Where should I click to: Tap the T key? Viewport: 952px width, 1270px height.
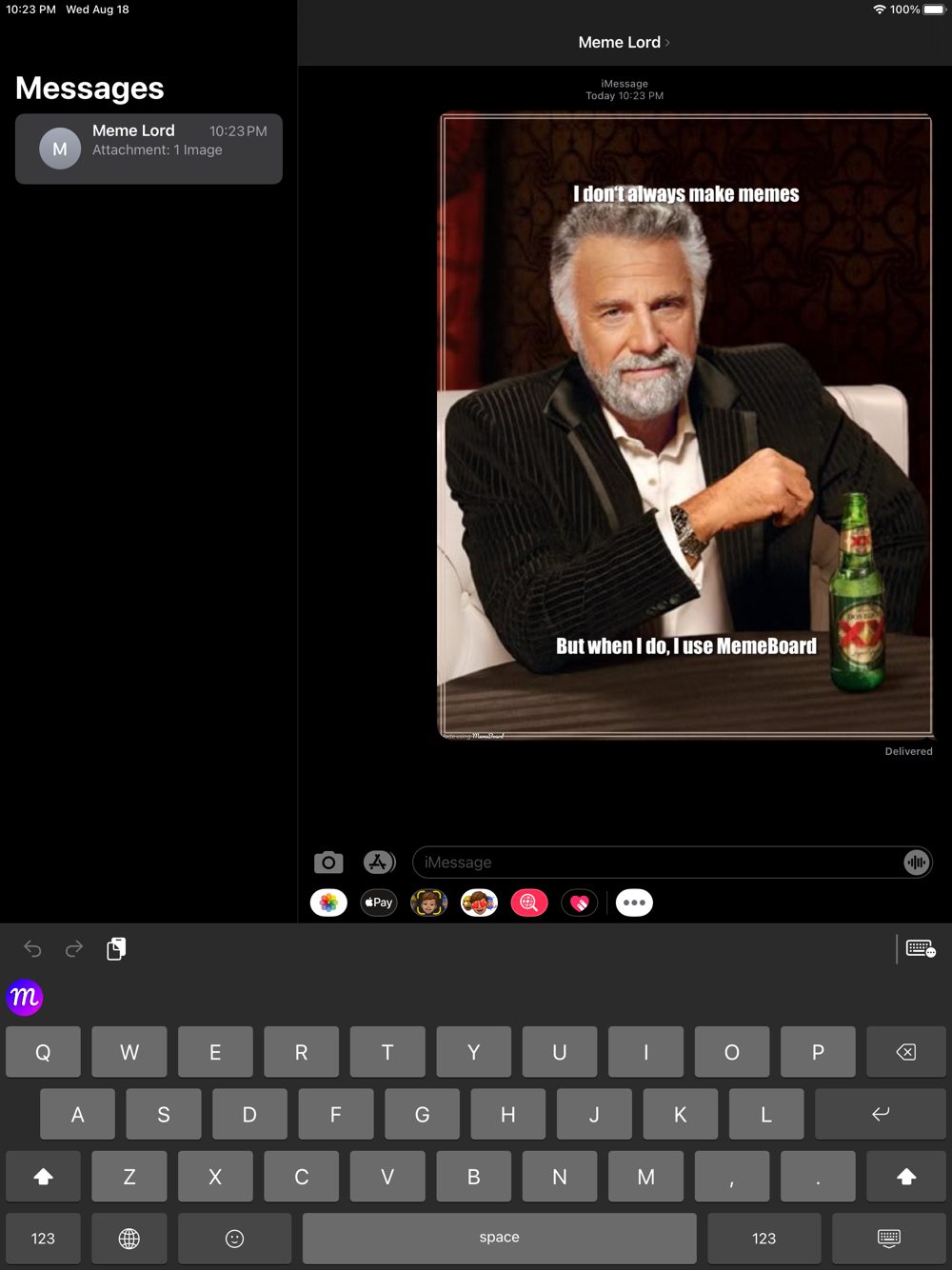387,1052
